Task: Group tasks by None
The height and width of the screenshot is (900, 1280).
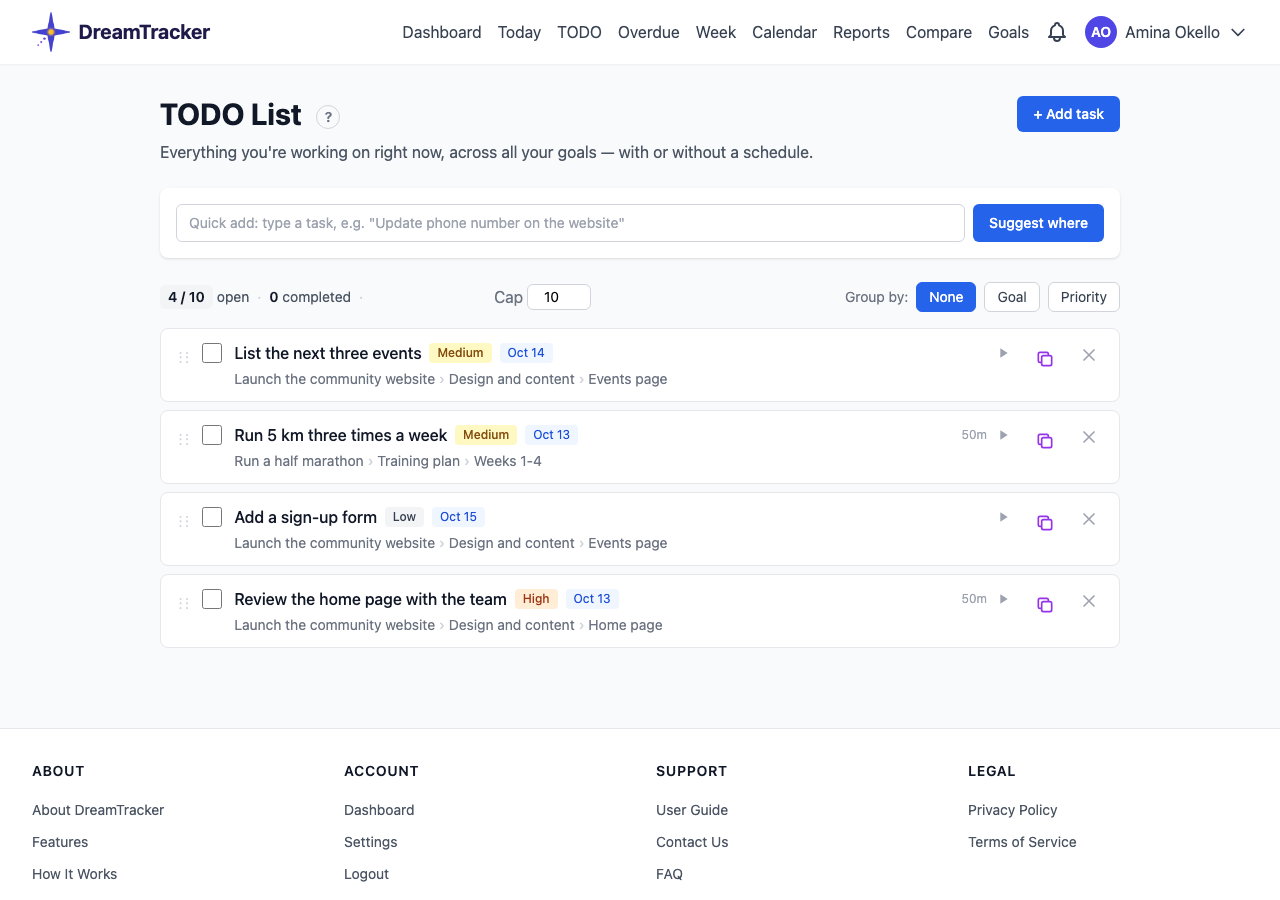Action: 946,297
